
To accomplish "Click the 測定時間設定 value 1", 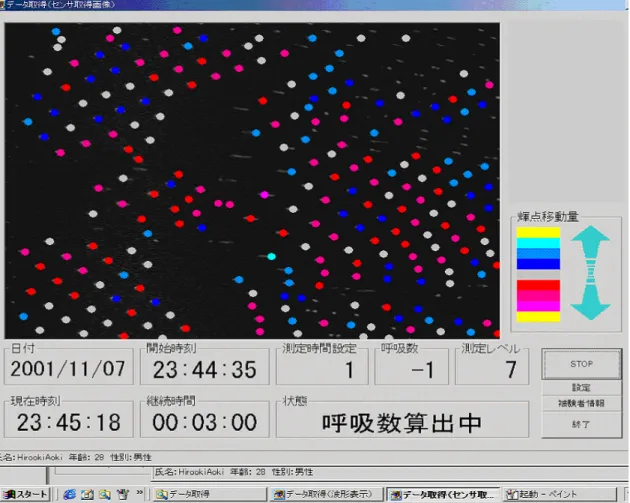I will 350,370.
